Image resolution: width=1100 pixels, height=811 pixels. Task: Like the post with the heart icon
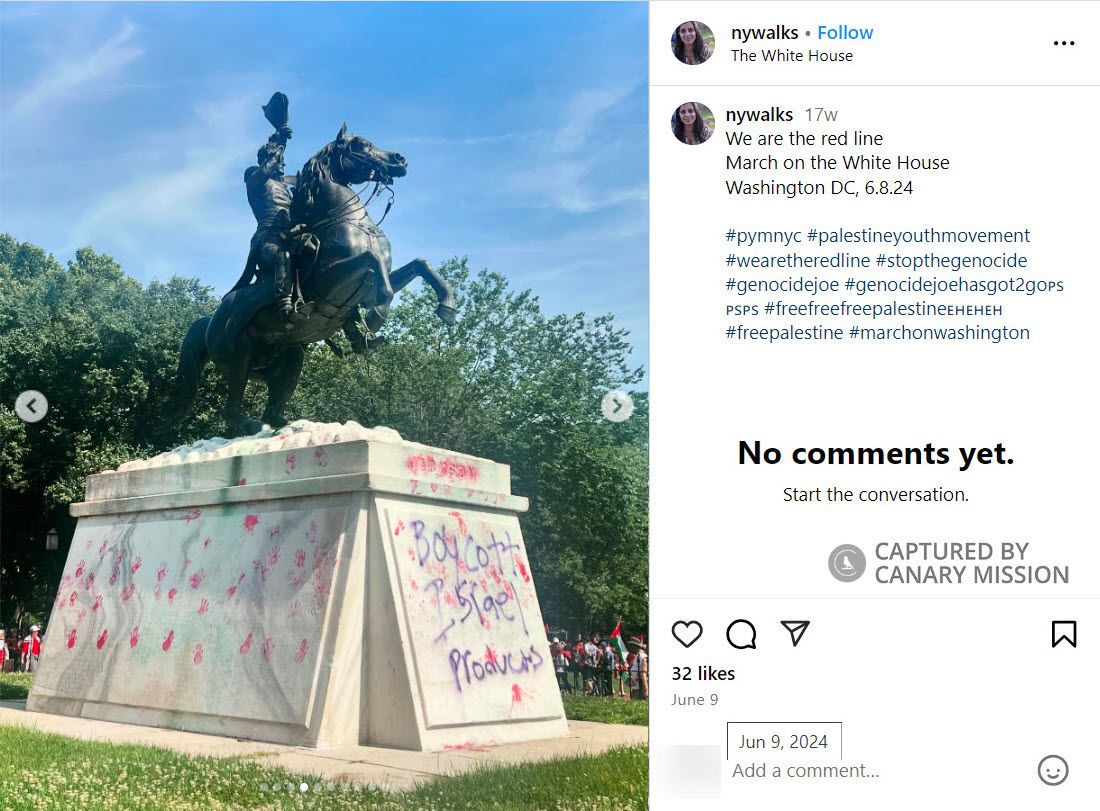tap(687, 634)
